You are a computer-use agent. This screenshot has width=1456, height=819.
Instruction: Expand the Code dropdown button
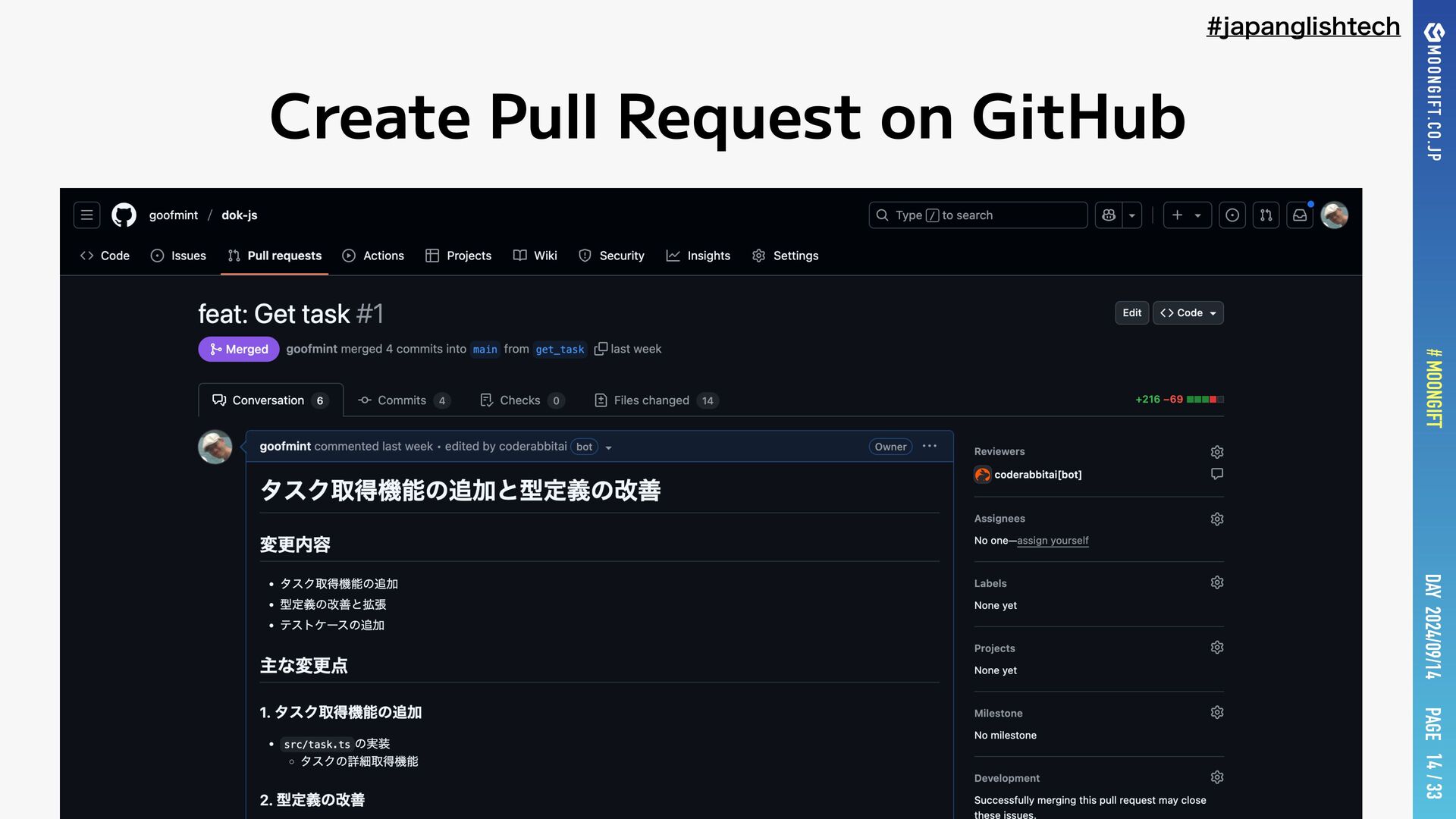pos(1188,313)
